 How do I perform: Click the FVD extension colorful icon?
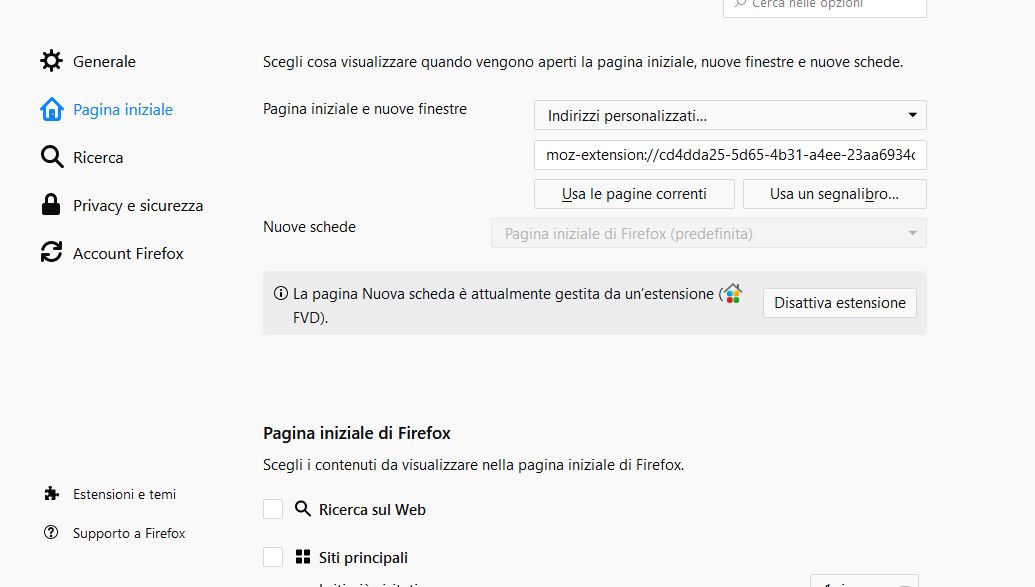(x=732, y=293)
